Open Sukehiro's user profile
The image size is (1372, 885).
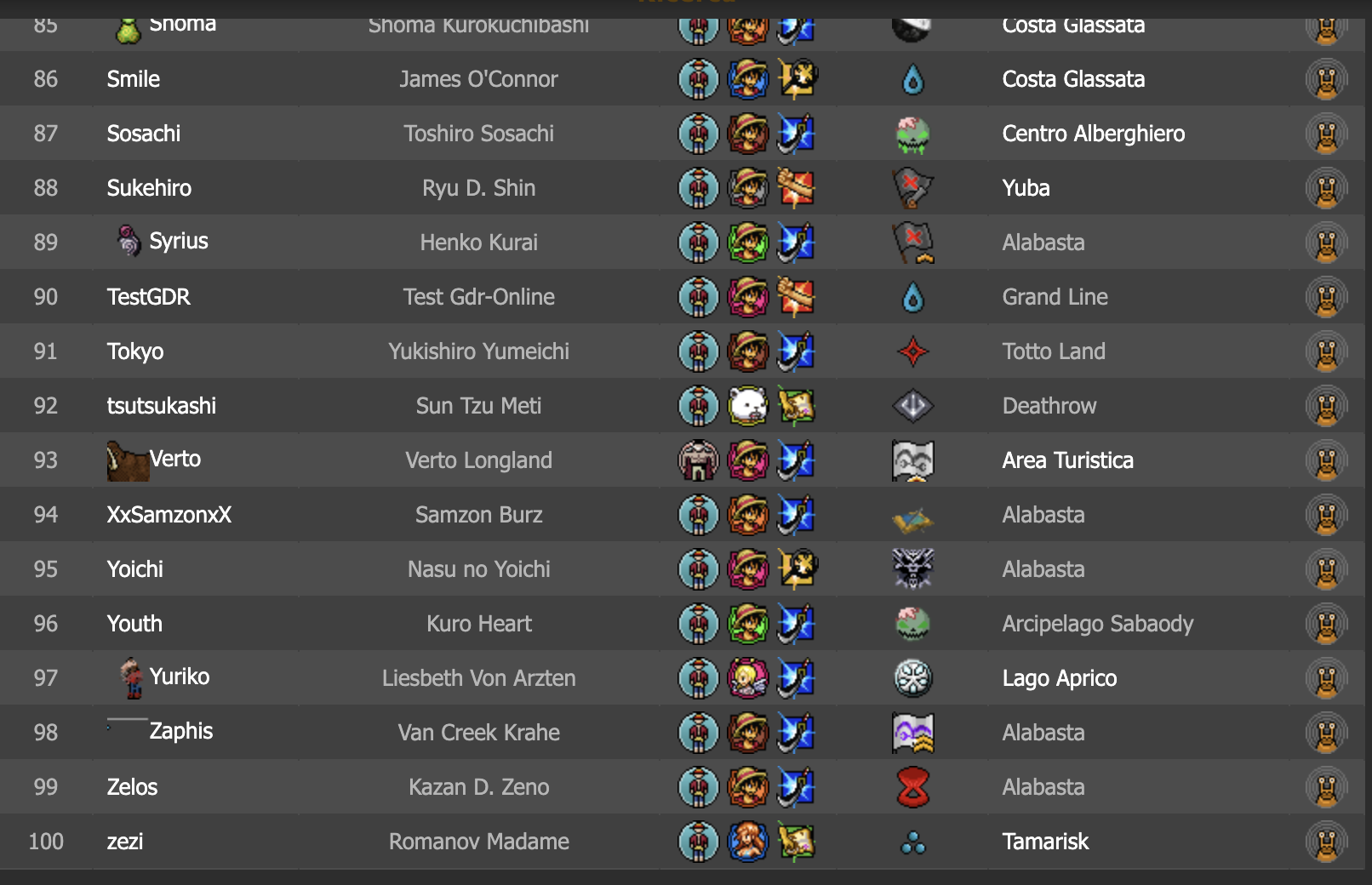(x=149, y=188)
